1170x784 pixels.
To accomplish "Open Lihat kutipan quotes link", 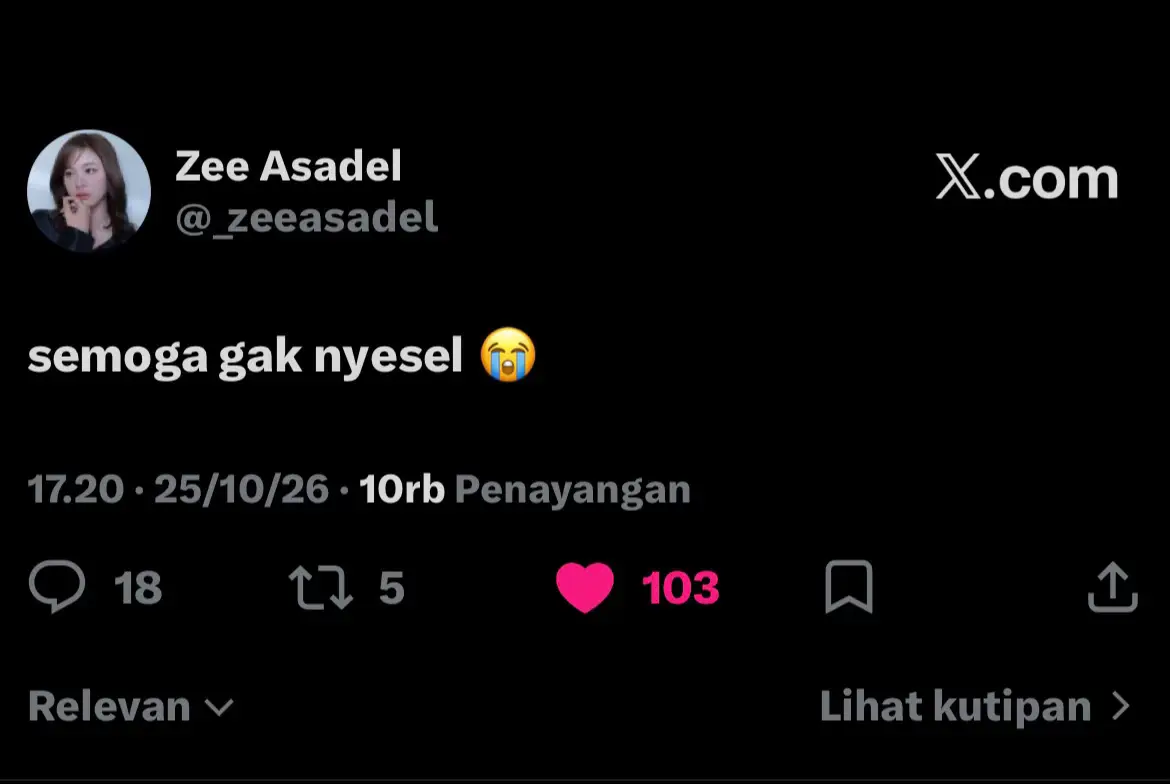I will [x=975, y=706].
